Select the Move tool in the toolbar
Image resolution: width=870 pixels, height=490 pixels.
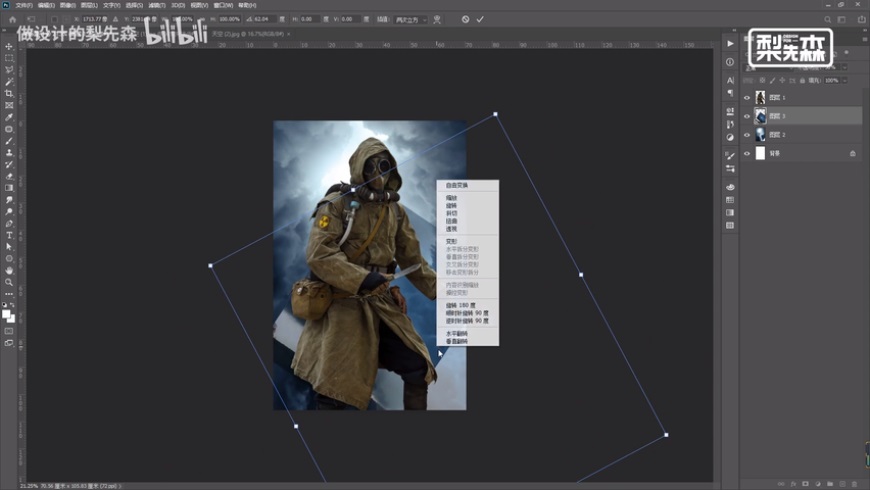coord(9,46)
